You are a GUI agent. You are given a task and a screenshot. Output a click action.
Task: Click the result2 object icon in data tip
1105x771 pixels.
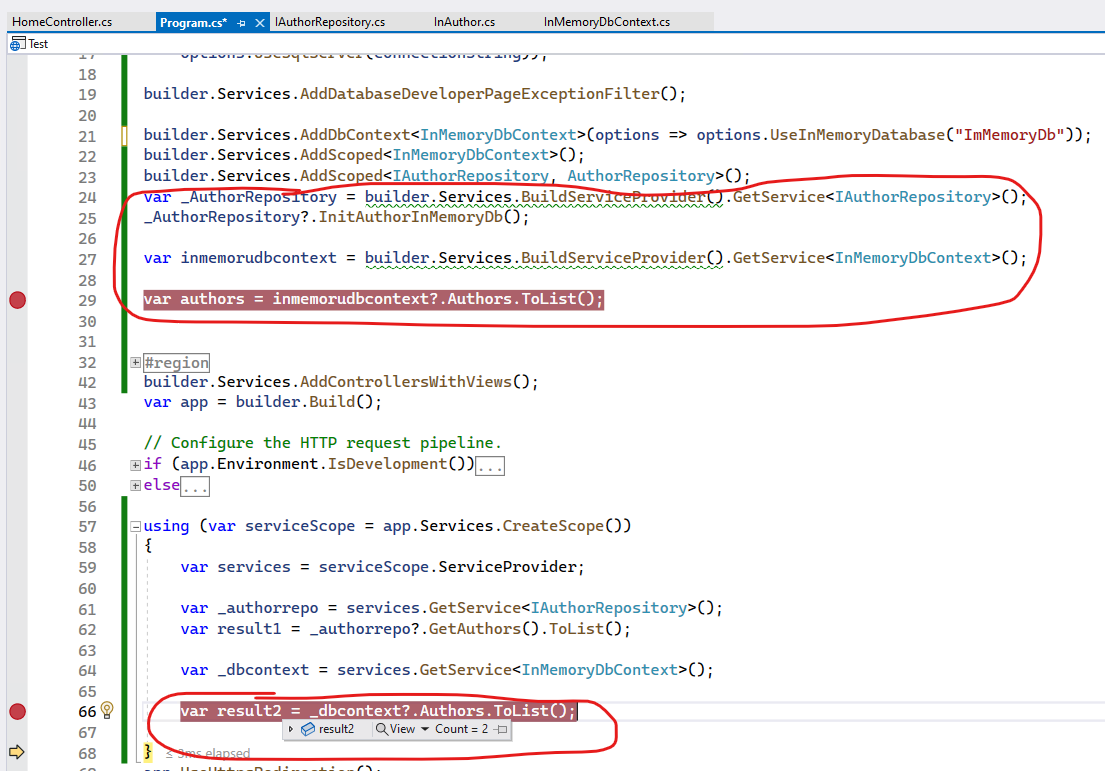coord(308,729)
